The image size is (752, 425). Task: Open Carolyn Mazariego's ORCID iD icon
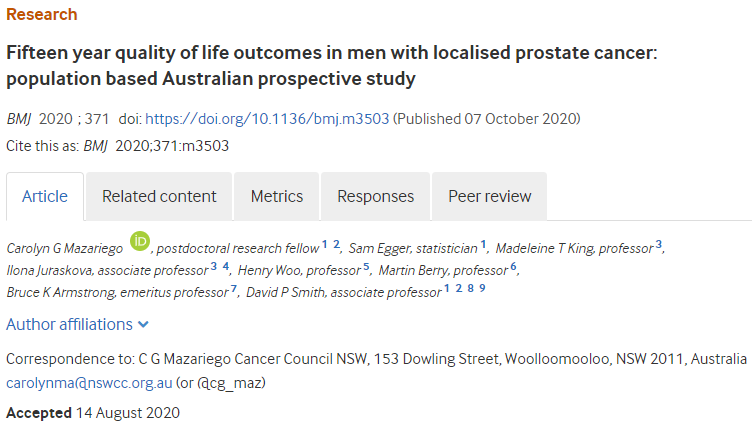click(140, 241)
